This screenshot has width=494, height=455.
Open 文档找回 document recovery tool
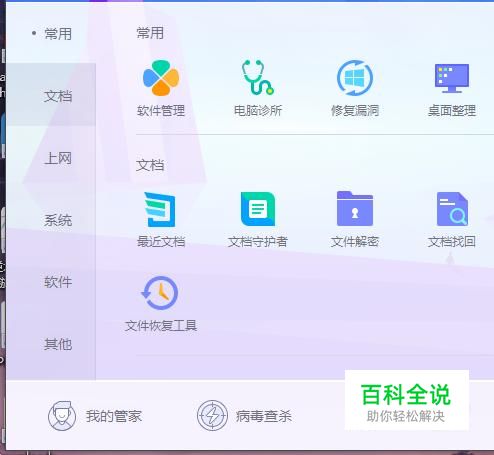452,209
